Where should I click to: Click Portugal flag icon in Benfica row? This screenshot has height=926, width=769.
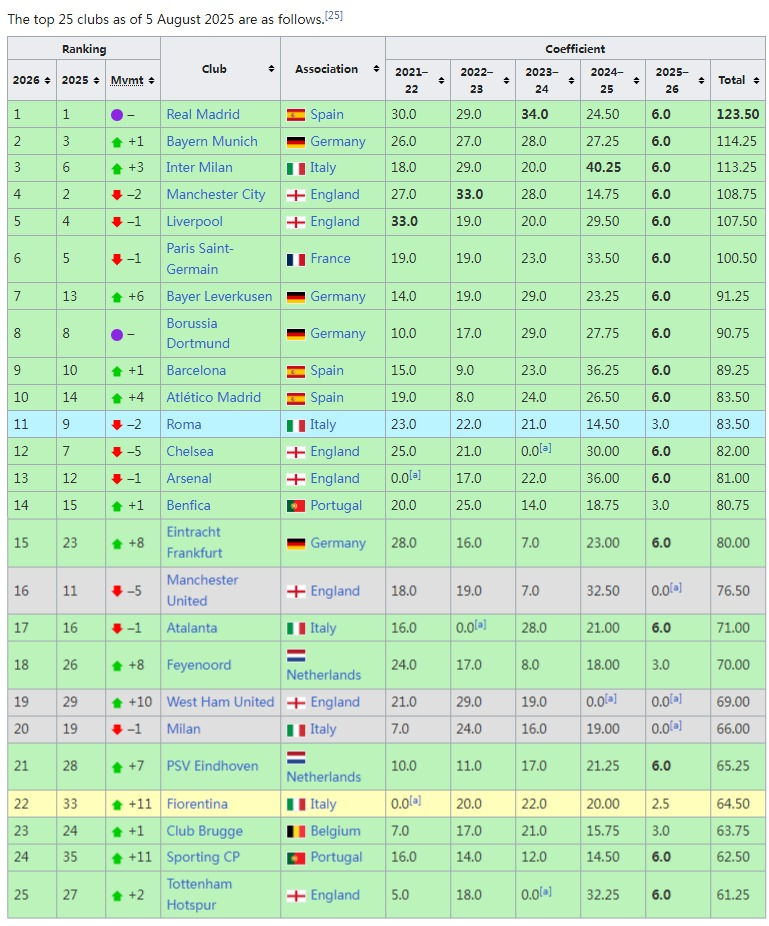[296, 506]
